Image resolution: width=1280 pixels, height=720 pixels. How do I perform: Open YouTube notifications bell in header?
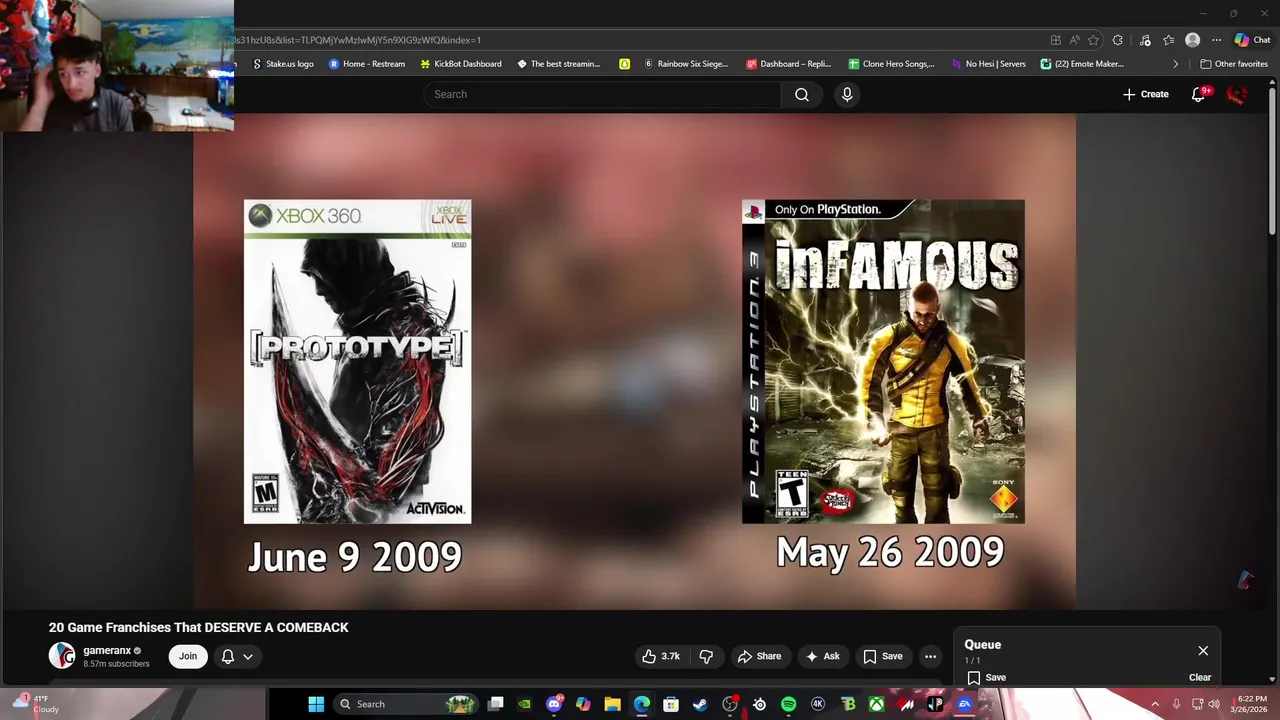[1199, 94]
